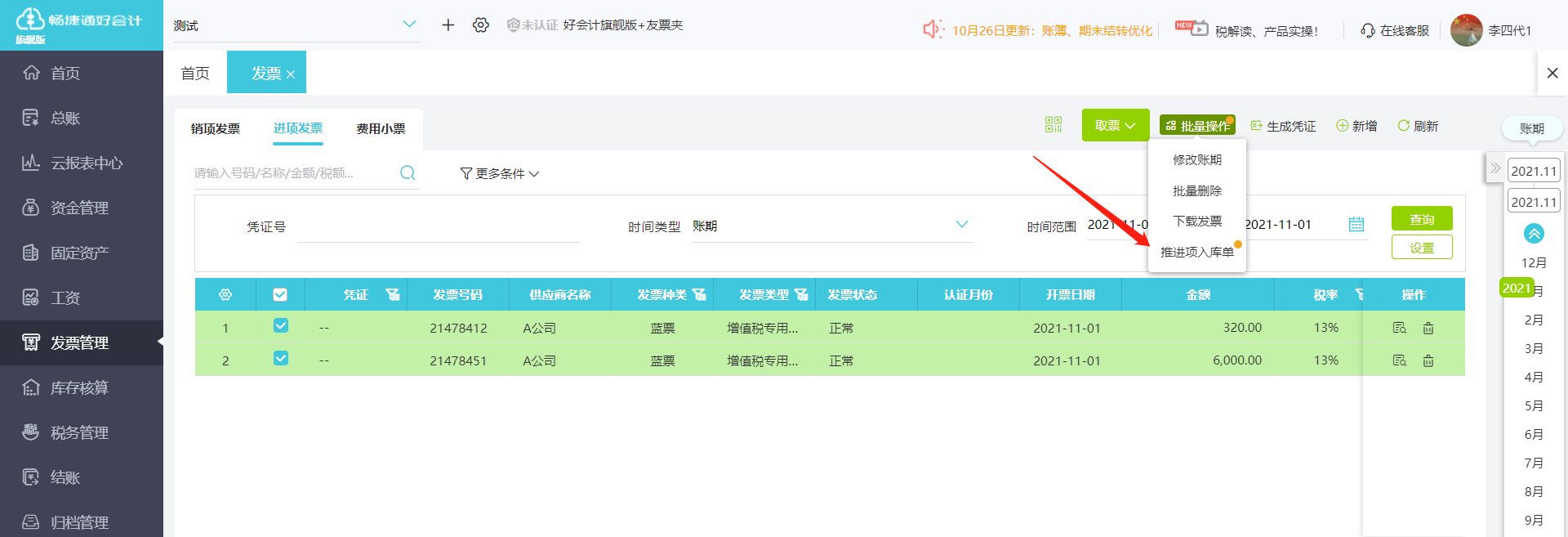This screenshot has height=537, width=1568.
Task: Delete invoice 21478412 with trash icon
Action: tap(1428, 328)
